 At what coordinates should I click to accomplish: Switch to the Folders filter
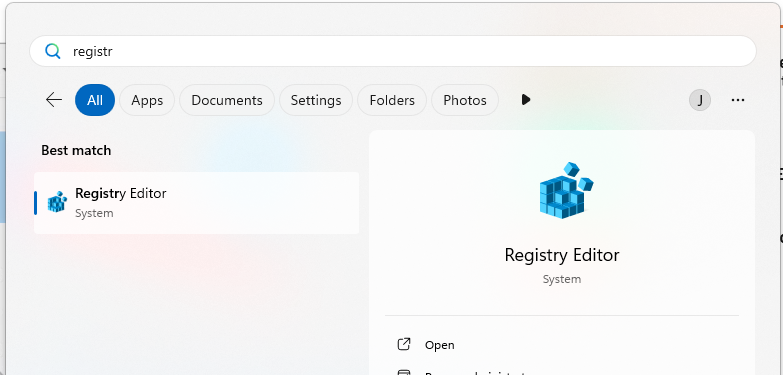tap(392, 100)
